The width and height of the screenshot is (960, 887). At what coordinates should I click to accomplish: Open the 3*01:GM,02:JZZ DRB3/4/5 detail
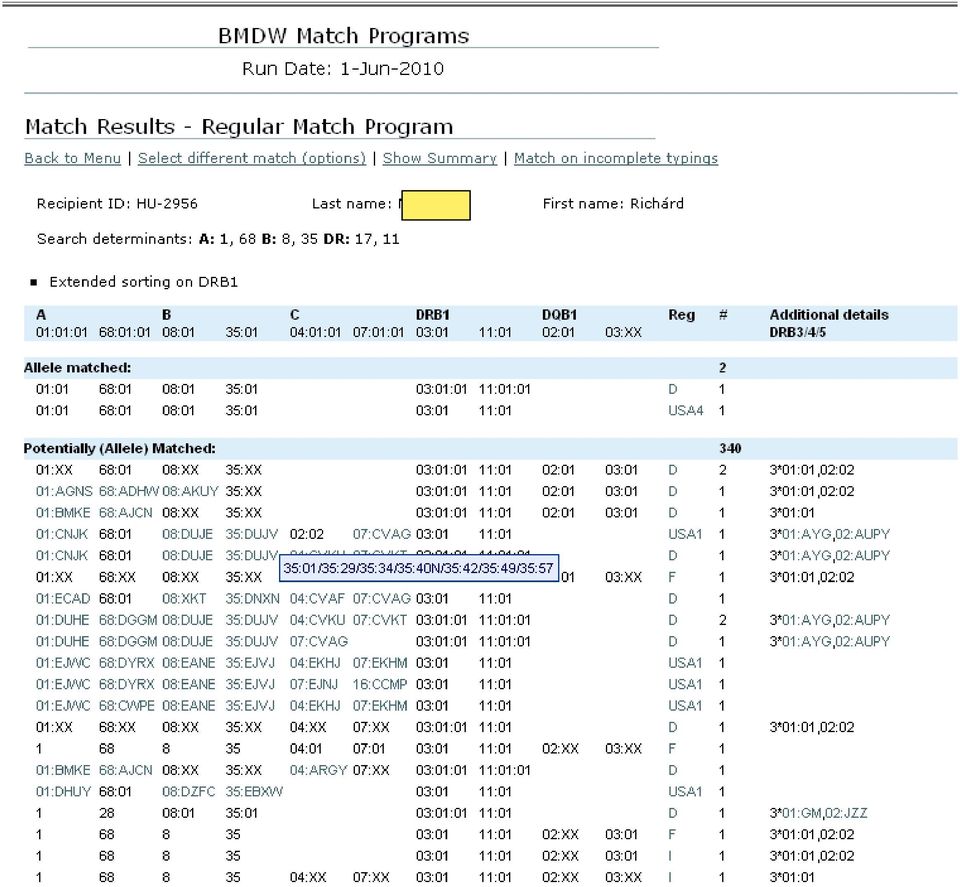pos(818,812)
